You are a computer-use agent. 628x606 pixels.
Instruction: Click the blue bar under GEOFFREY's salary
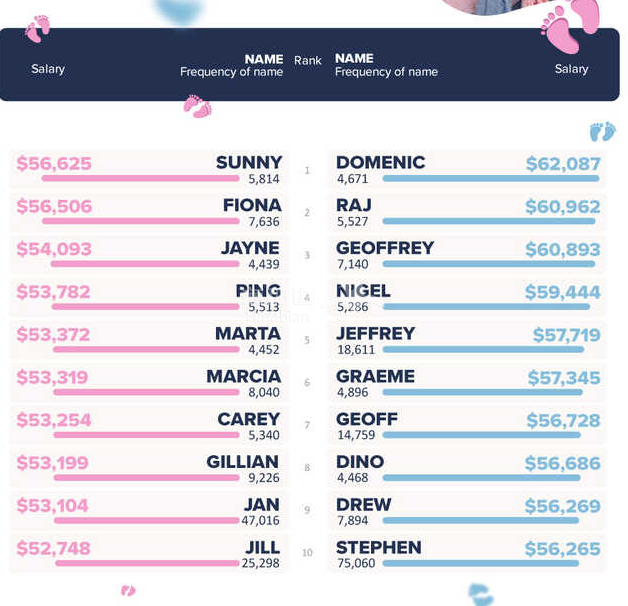(x=489, y=264)
